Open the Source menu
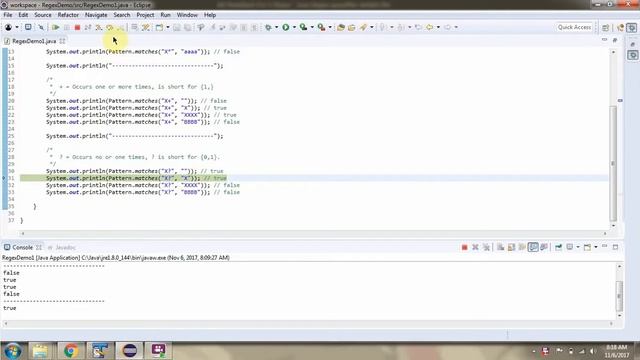Image resolution: width=640 pixels, height=360 pixels. (x=43, y=15)
